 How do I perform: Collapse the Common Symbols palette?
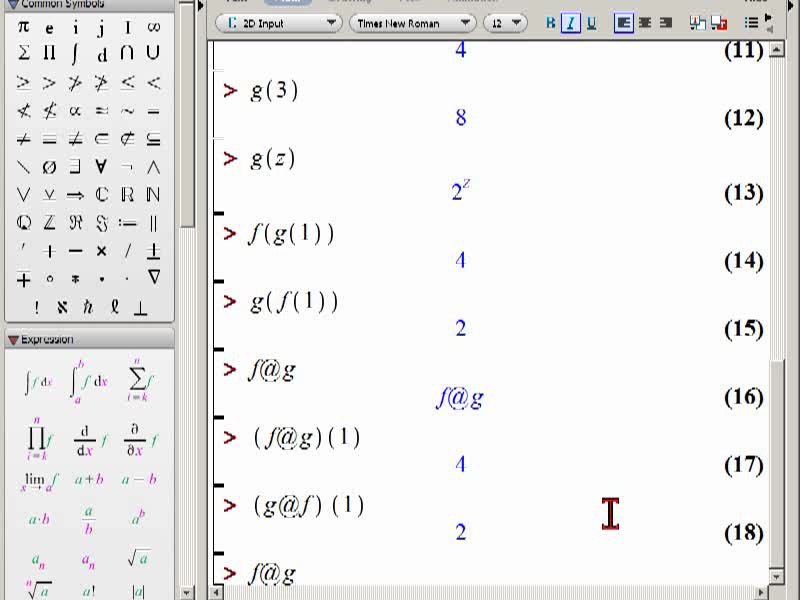point(13,5)
